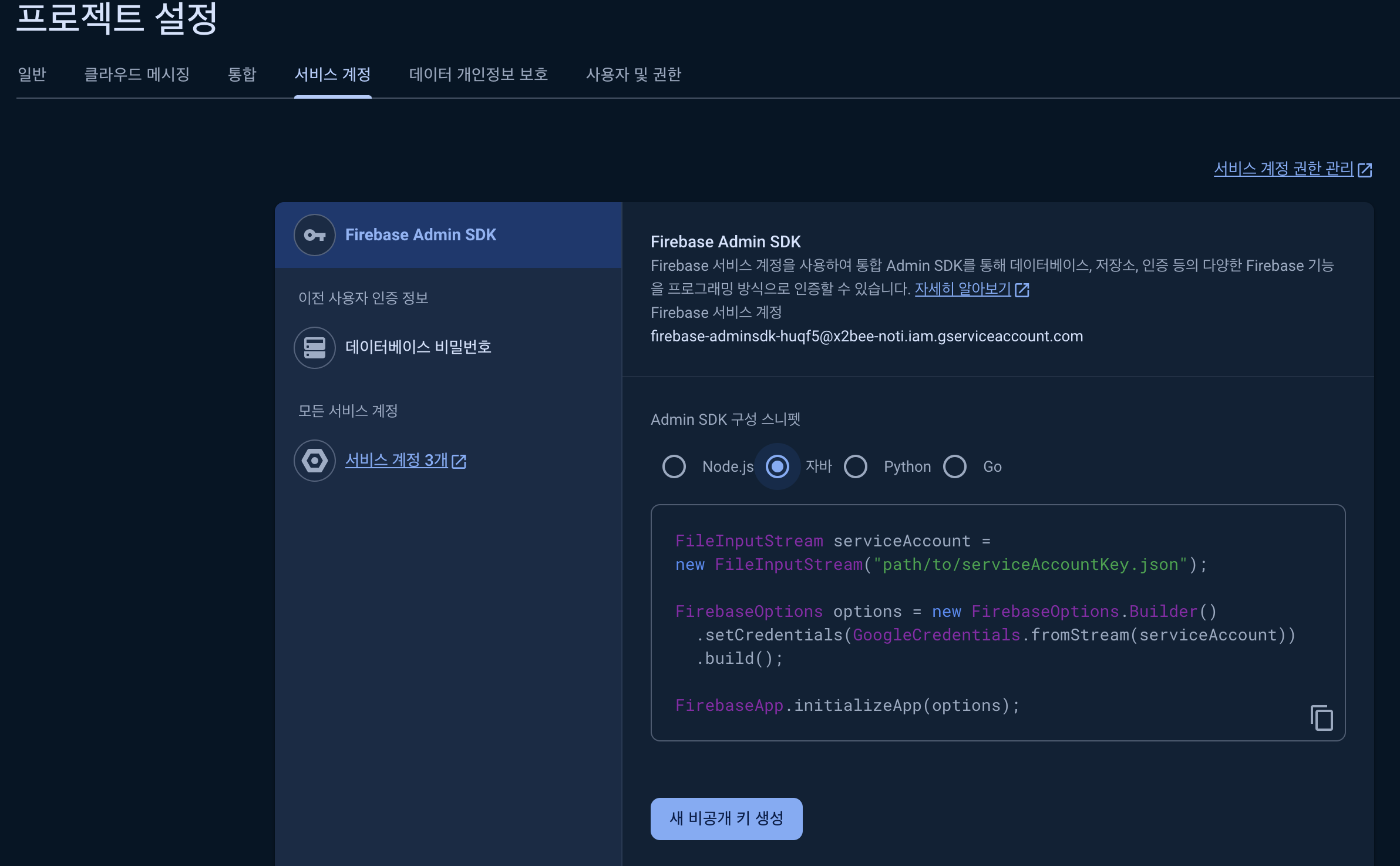Click the database password storage icon

[x=315, y=348]
